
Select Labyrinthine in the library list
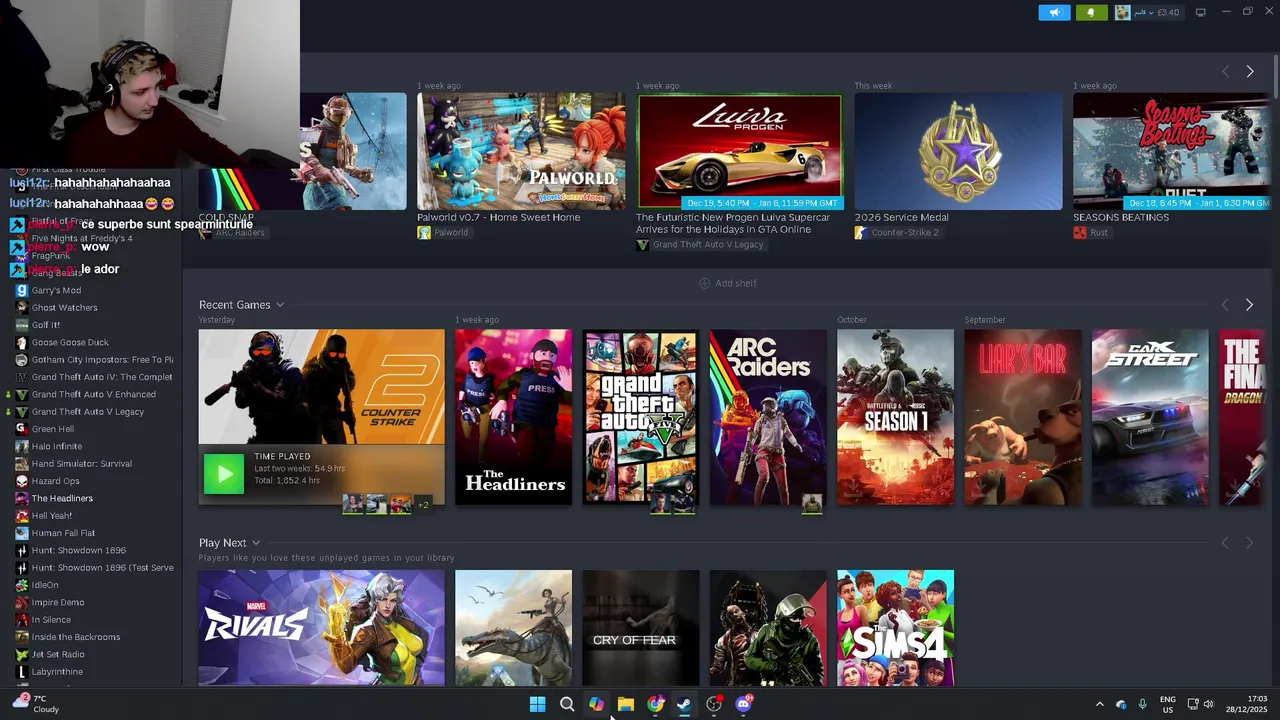click(57, 672)
